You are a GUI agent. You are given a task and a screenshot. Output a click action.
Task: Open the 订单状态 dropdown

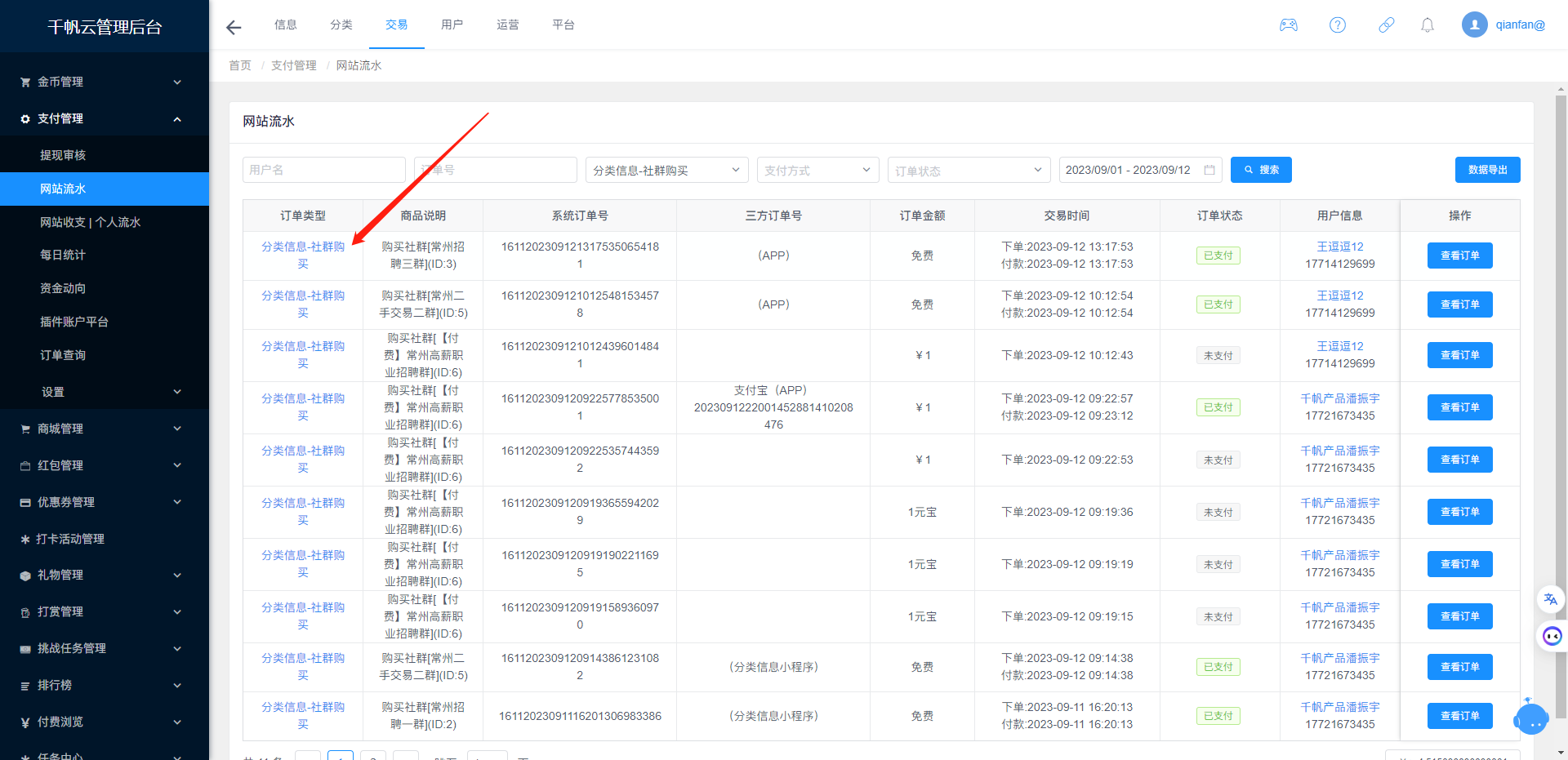click(969, 170)
